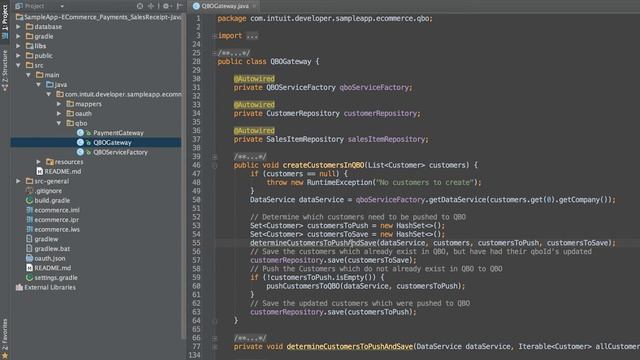The width and height of the screenshot is (640, 360).
Task: Expand folded Javadoc at line 39
Action: (x=214, y=157)
